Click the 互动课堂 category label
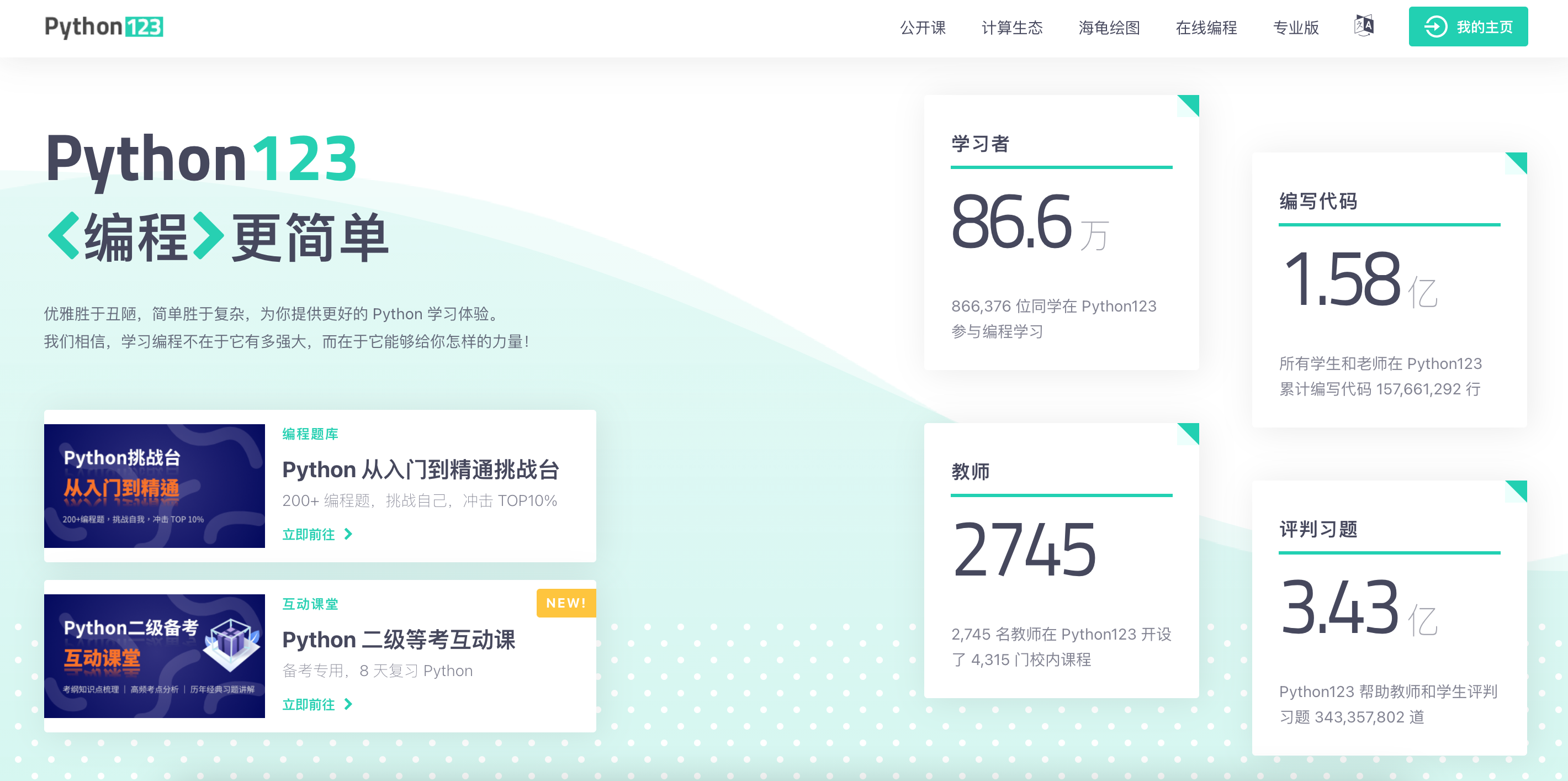This screenshot has width=1568, height=781. coord(310,603)
